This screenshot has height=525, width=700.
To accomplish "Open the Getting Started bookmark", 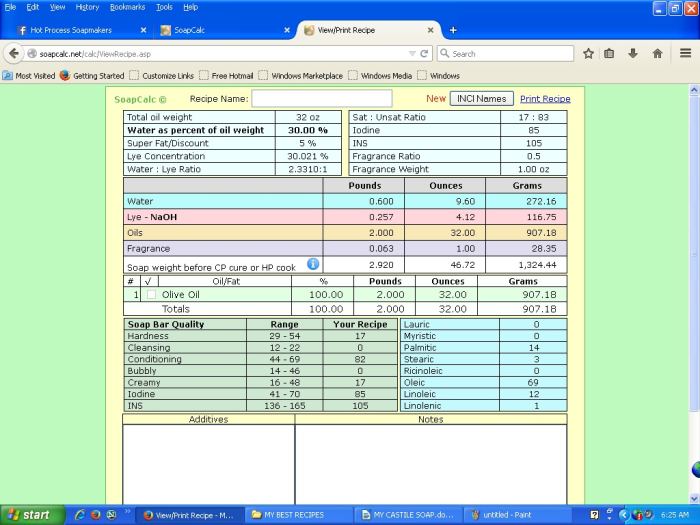I will (92, 75).
